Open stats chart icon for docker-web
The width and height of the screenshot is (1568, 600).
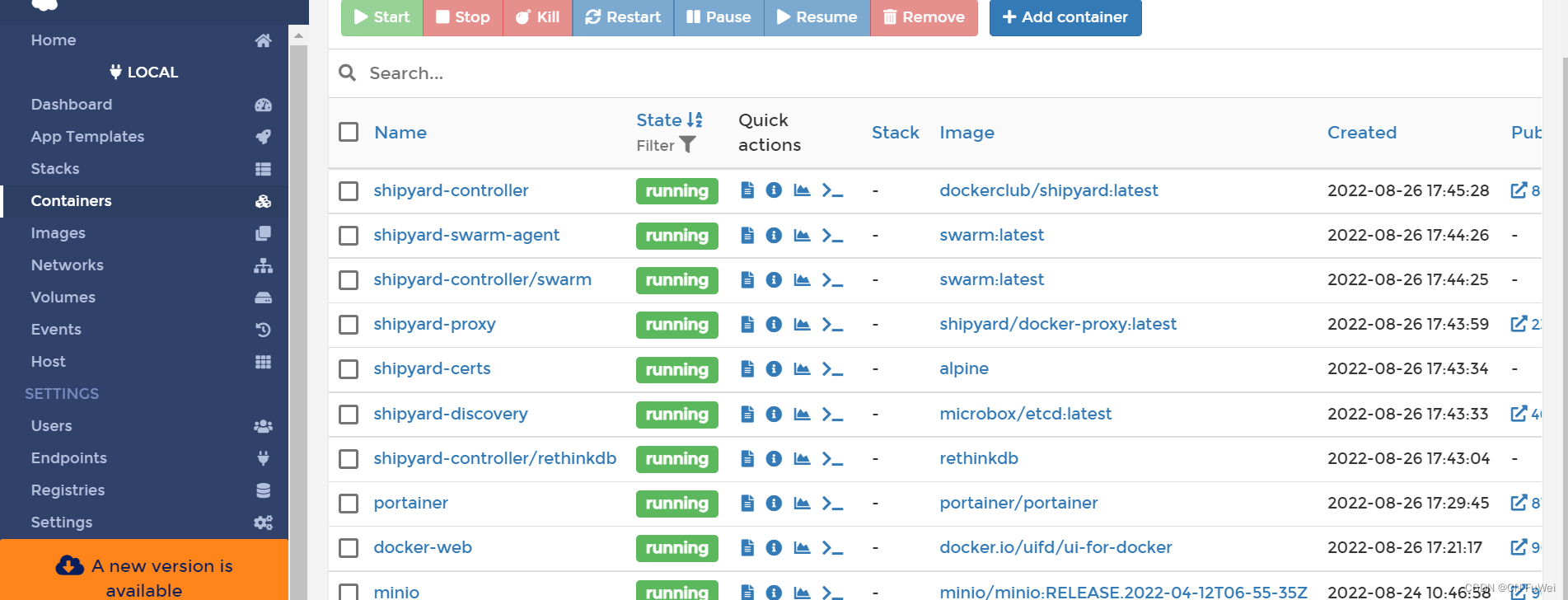(802, 547)
